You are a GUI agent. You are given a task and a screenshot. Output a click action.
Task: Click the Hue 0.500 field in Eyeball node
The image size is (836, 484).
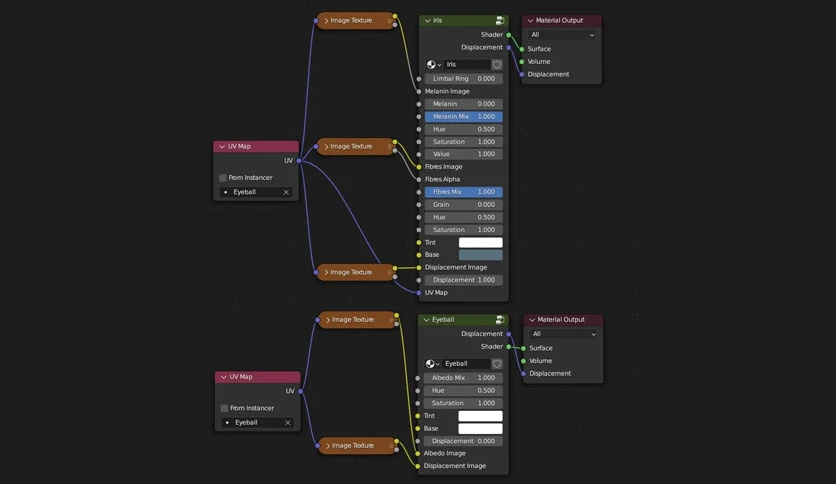[462, 391]
